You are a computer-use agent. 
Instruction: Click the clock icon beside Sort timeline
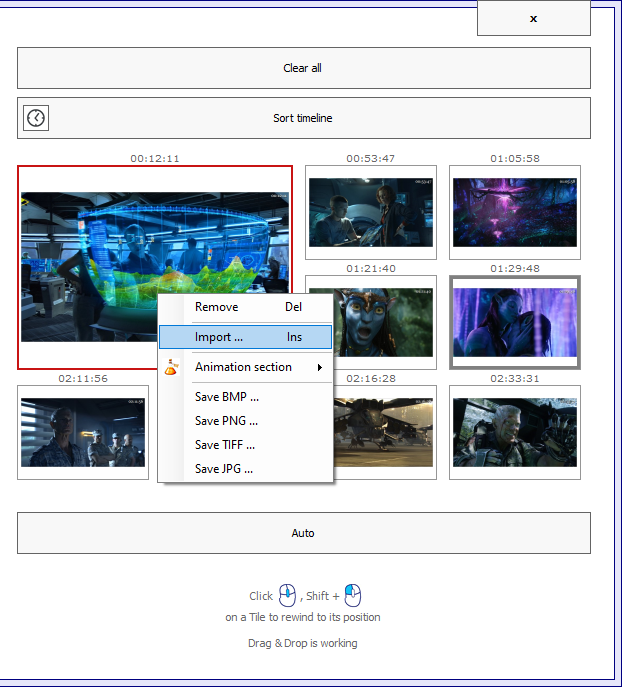[x=35, y=118]
